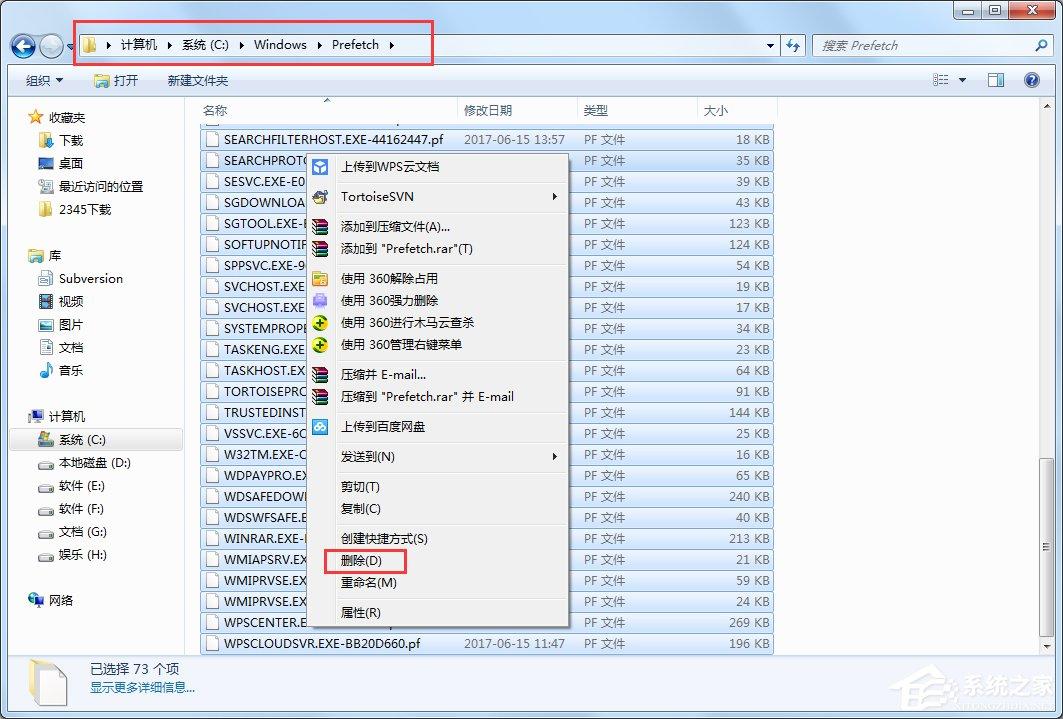1063x719 pixels.
Task: Click the 库 libraries icon
Action: [36, 255]
